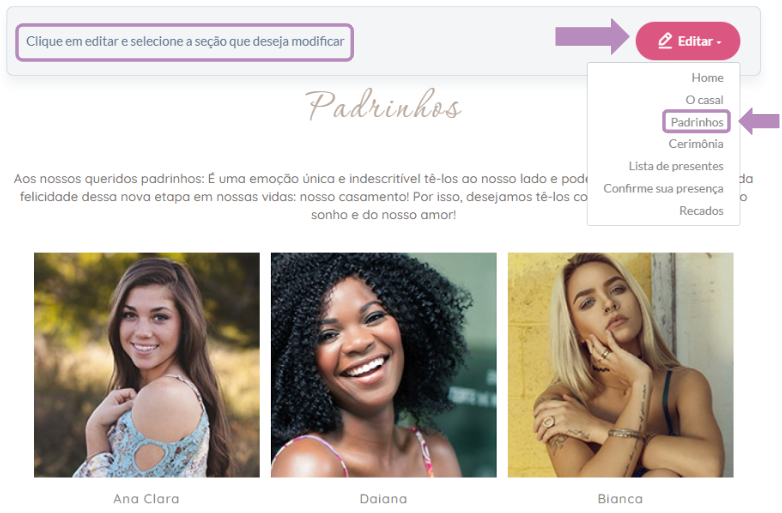Click the 'Clique em editar' instruction box
The image size is (782, 513).
point(185,42)
